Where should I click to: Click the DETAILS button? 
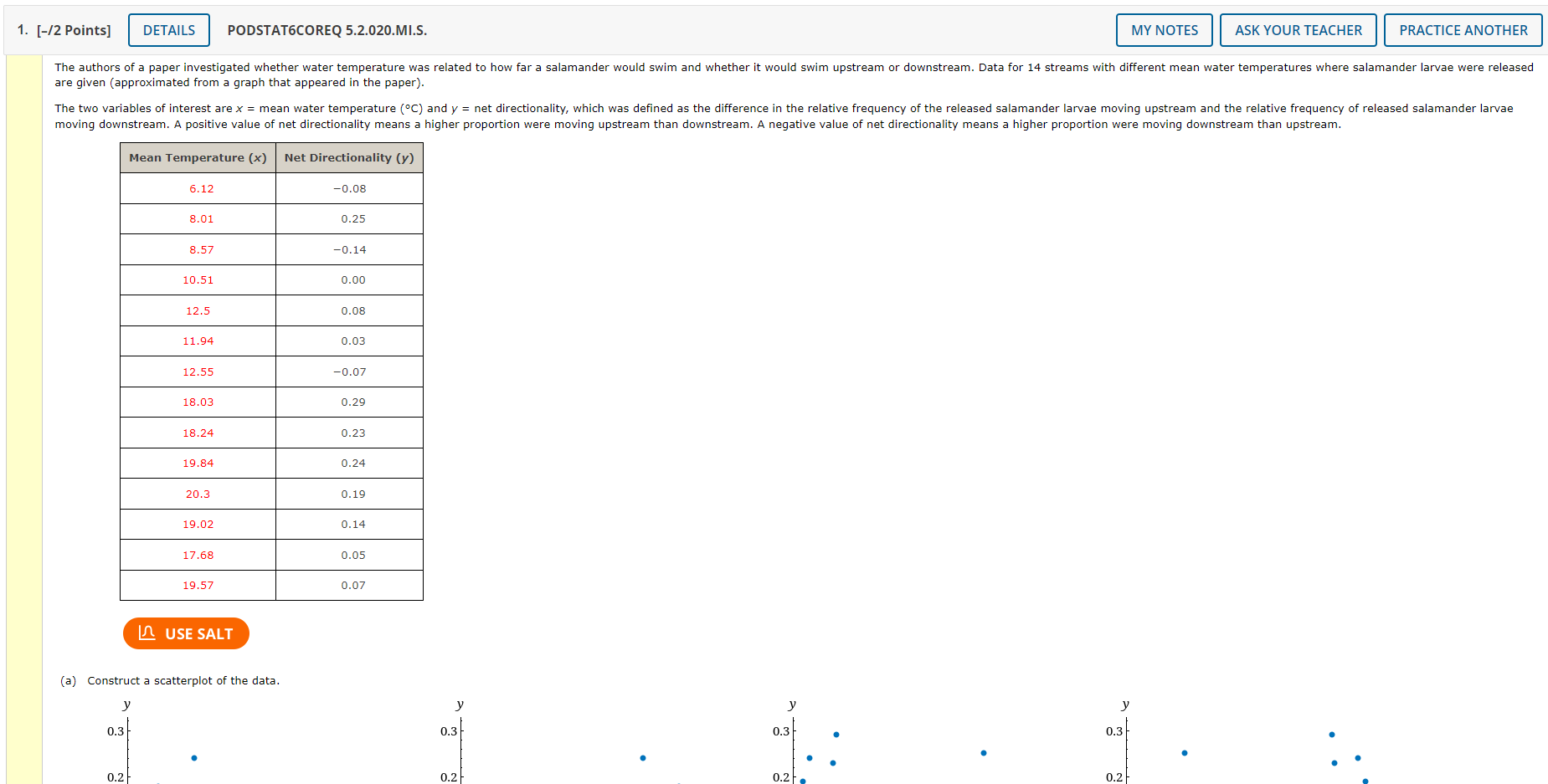coord(168,30)
